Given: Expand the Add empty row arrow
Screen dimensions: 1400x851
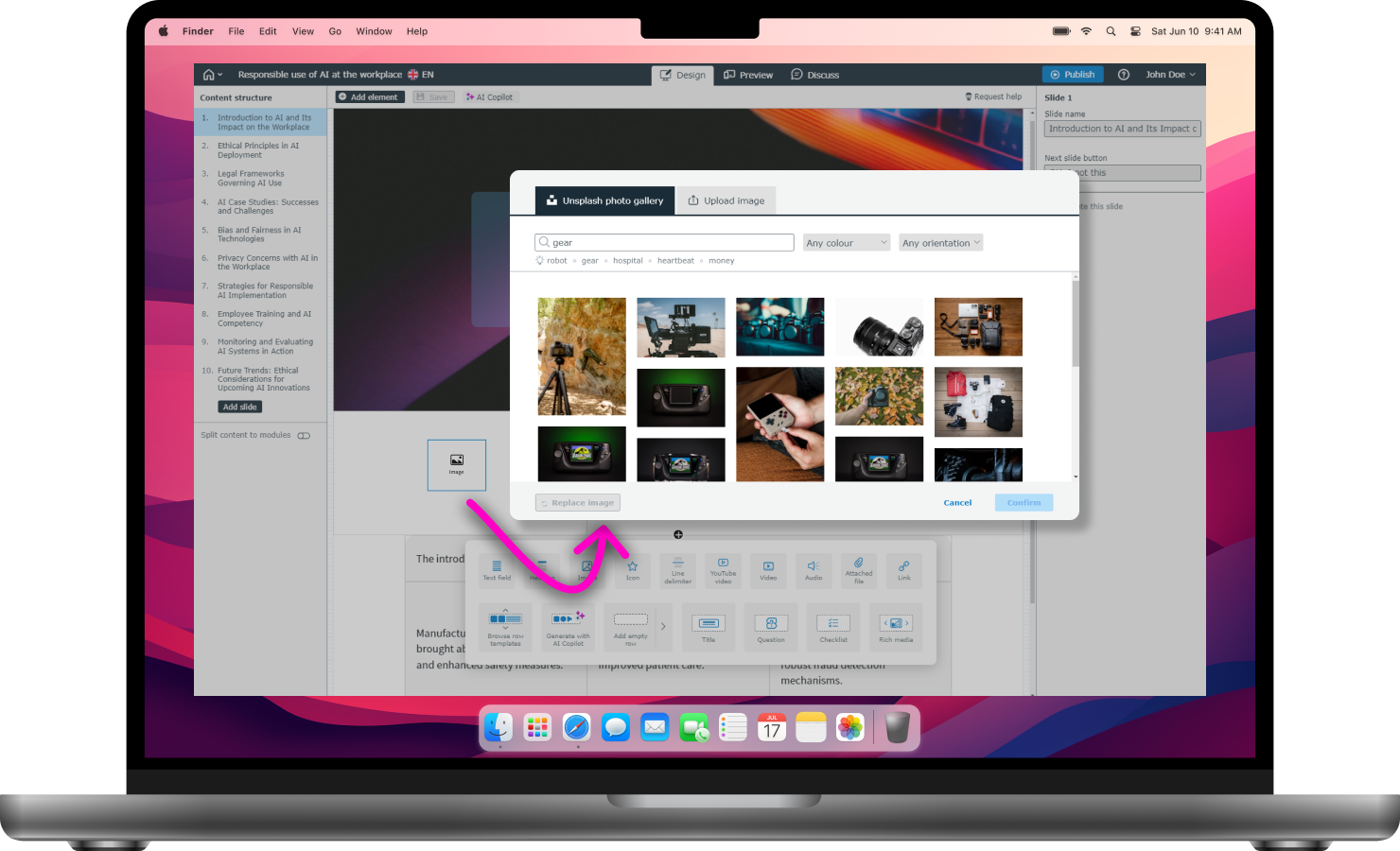Looking at the screenshot, I should [x=663, y=626].
